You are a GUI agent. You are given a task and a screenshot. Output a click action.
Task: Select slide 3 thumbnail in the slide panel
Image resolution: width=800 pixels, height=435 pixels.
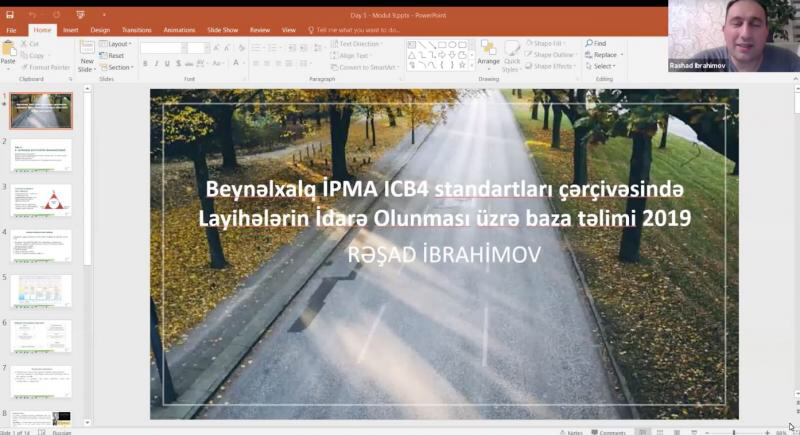tap(41, 200)
